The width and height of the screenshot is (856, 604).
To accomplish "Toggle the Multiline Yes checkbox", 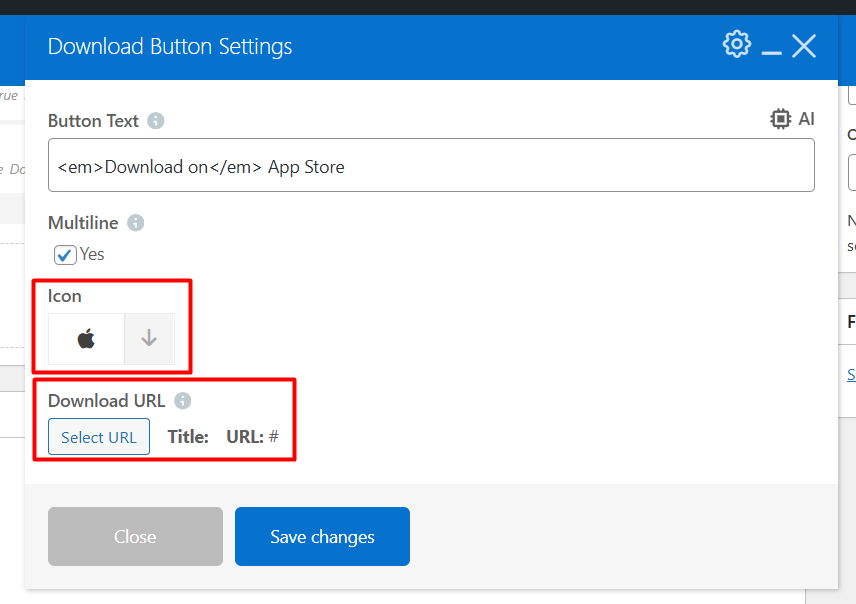I will click(x=65, y=254).
